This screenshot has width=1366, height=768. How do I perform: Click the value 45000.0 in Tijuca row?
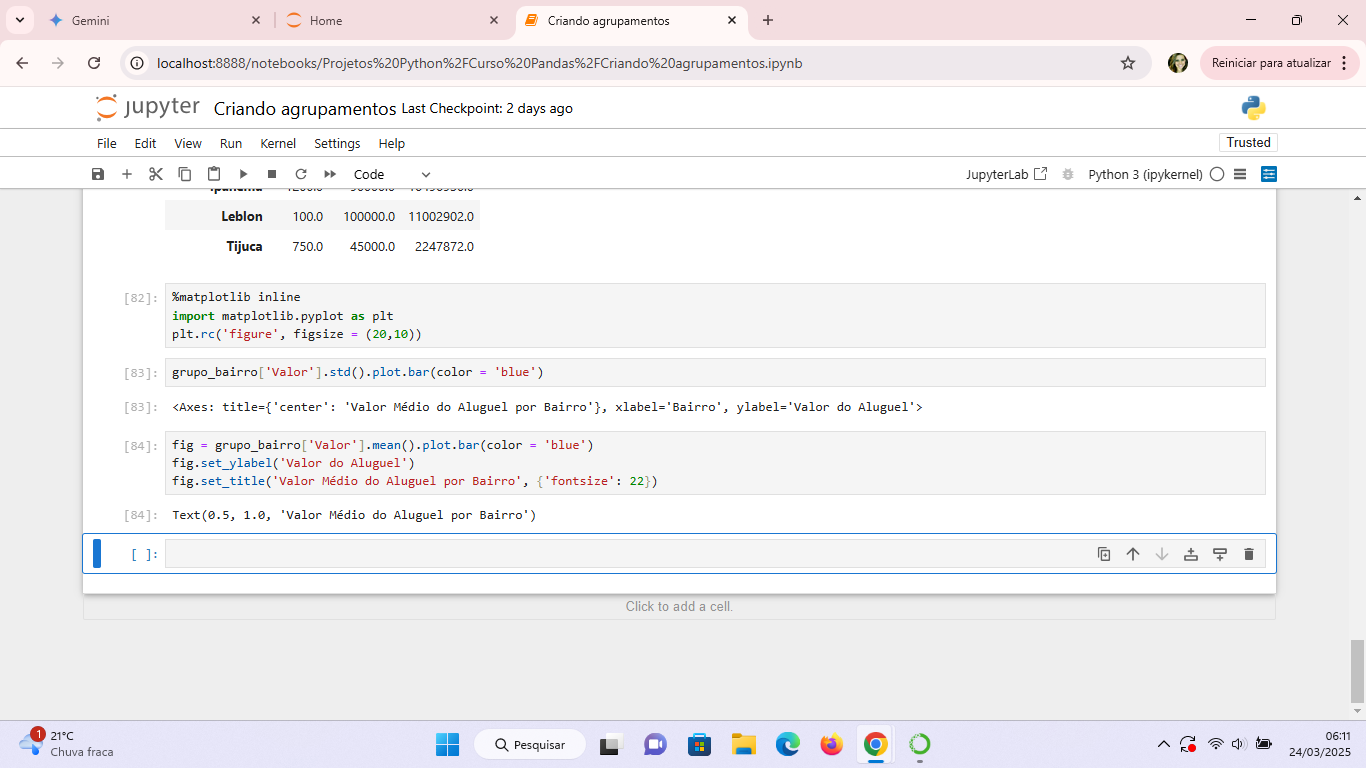[372, 246]
